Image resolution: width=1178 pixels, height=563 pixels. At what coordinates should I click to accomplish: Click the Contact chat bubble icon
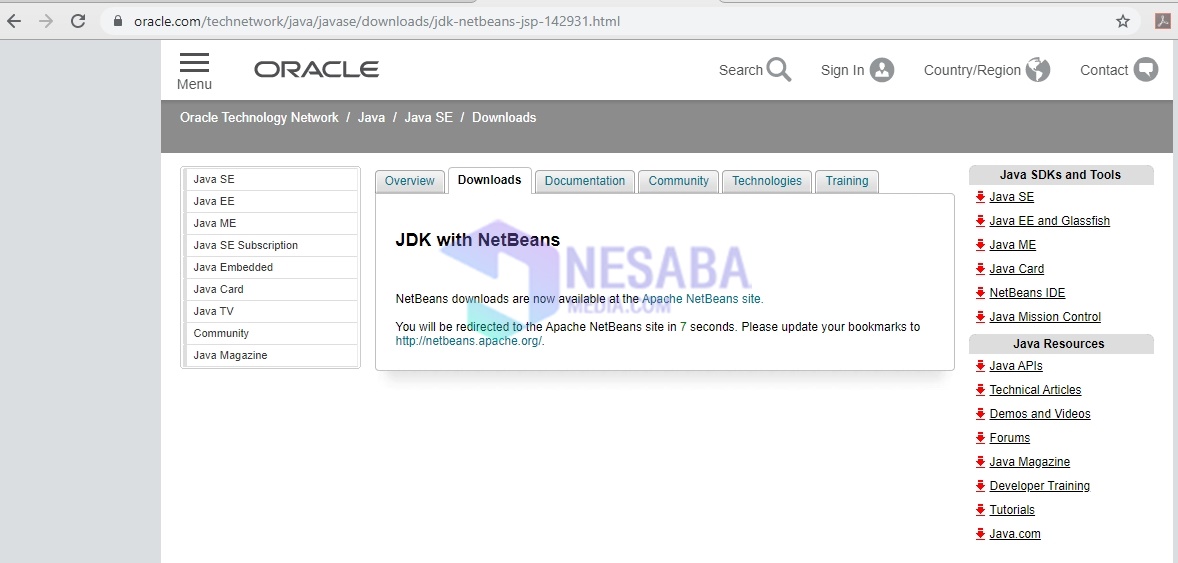tap(1146, 70)
